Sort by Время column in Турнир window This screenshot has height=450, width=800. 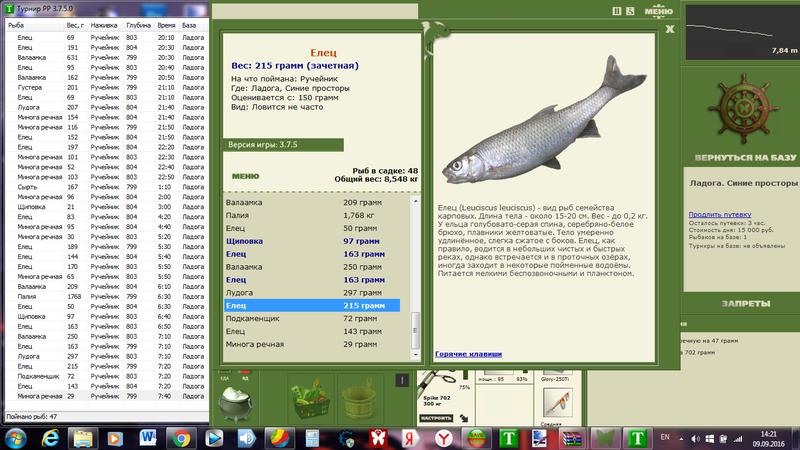166,25
